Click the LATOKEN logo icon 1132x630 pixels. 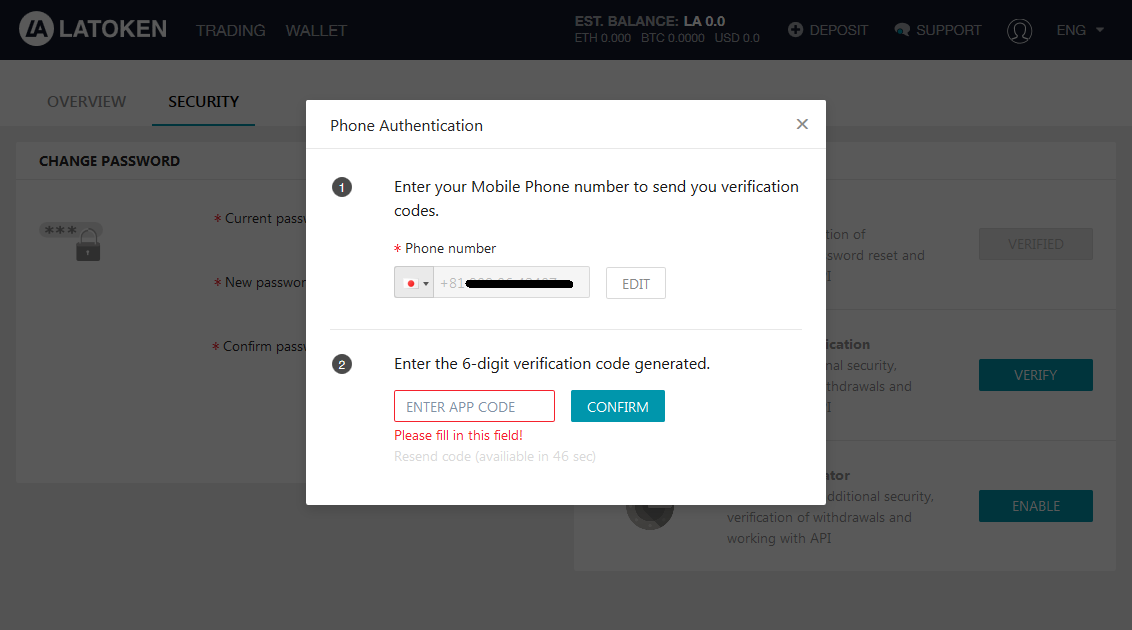coord(36,29)
